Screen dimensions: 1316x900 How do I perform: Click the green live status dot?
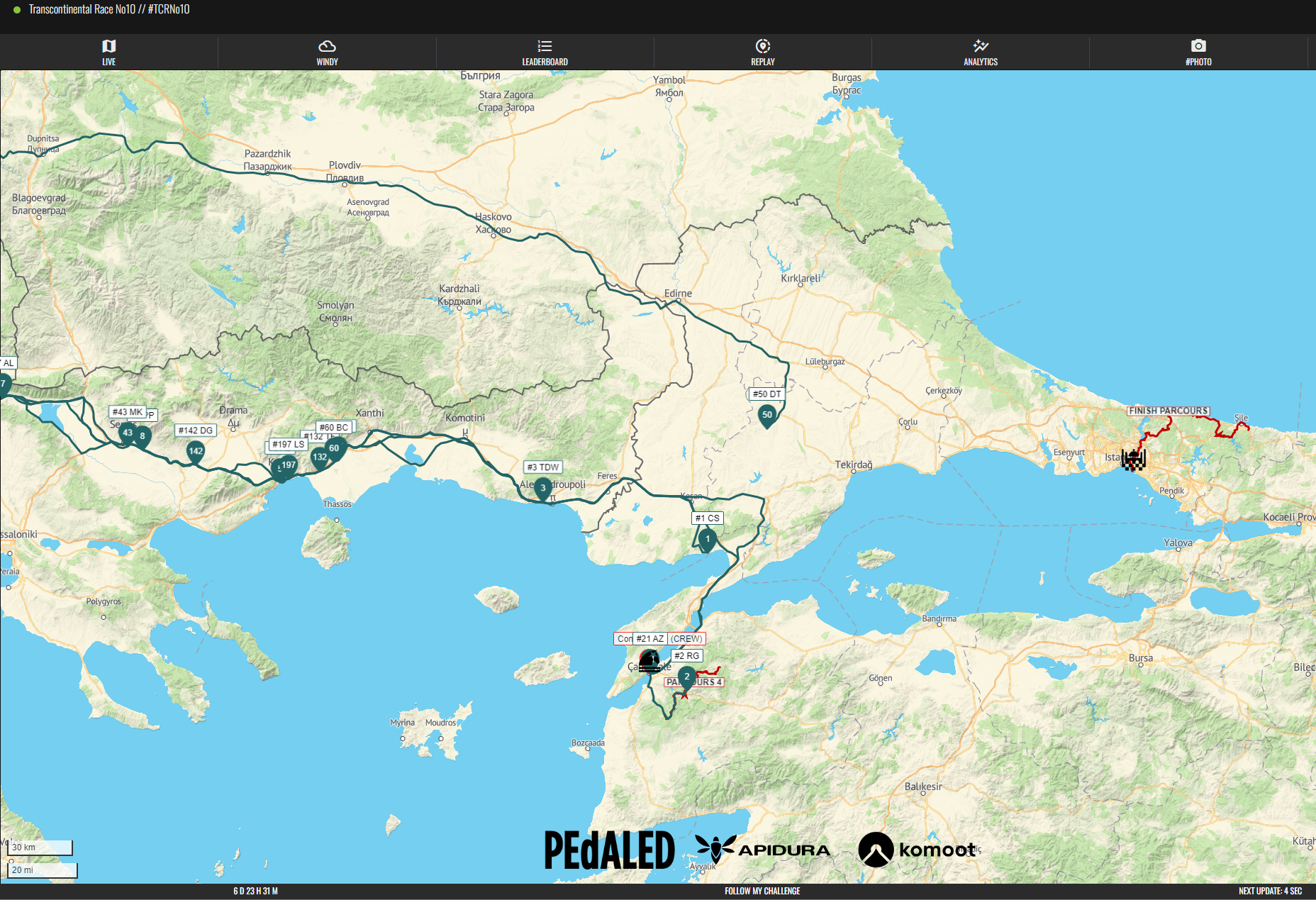pyautogui.click(x=17, y=10)
